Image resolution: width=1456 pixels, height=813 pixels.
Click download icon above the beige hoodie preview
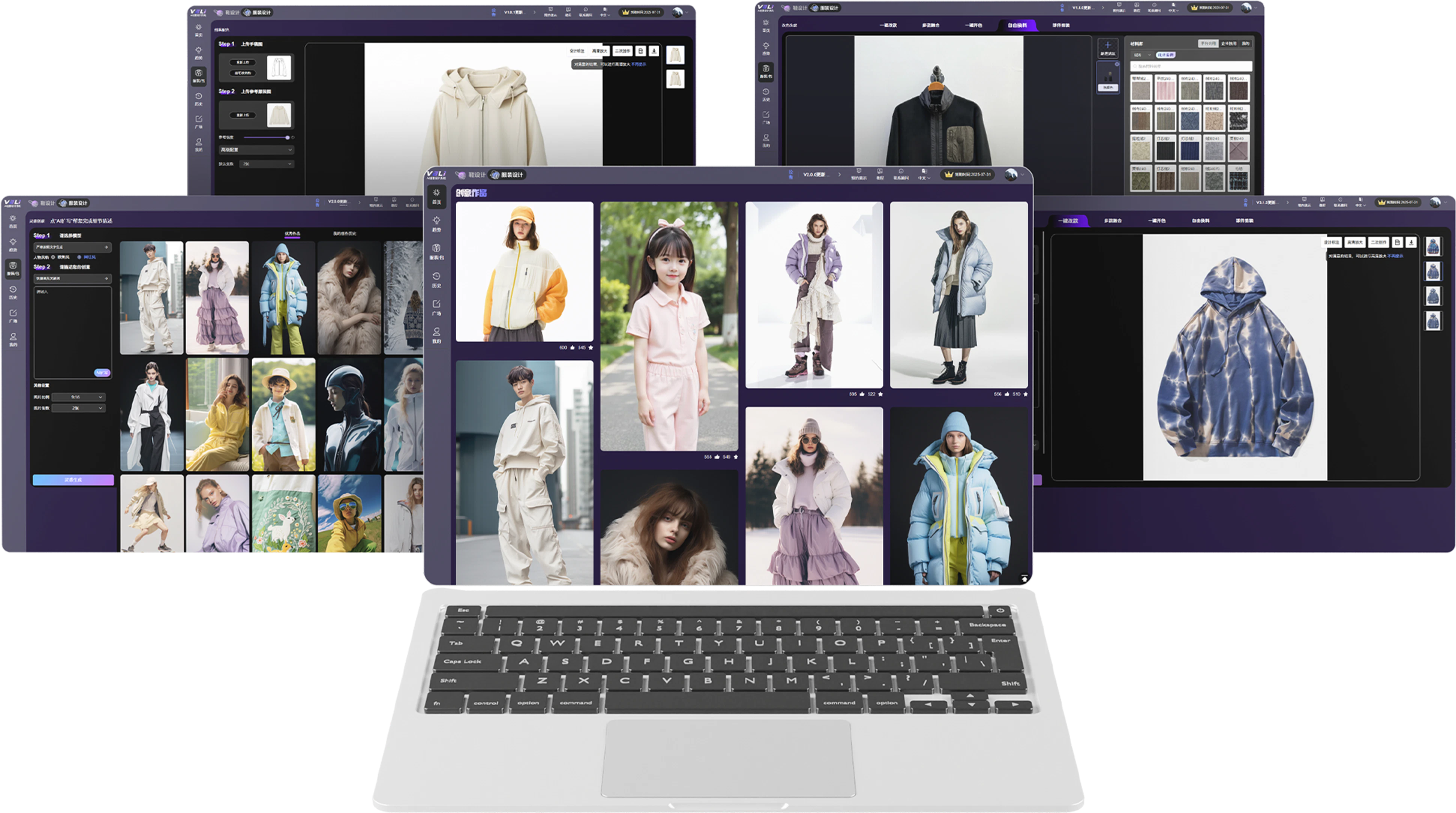(654, 51)
